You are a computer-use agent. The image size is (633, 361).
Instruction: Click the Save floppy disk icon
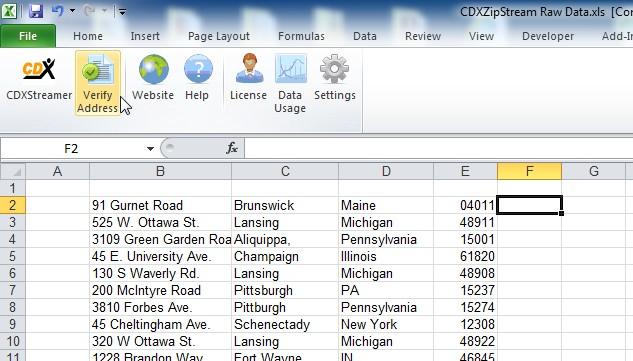click(36, 11)
